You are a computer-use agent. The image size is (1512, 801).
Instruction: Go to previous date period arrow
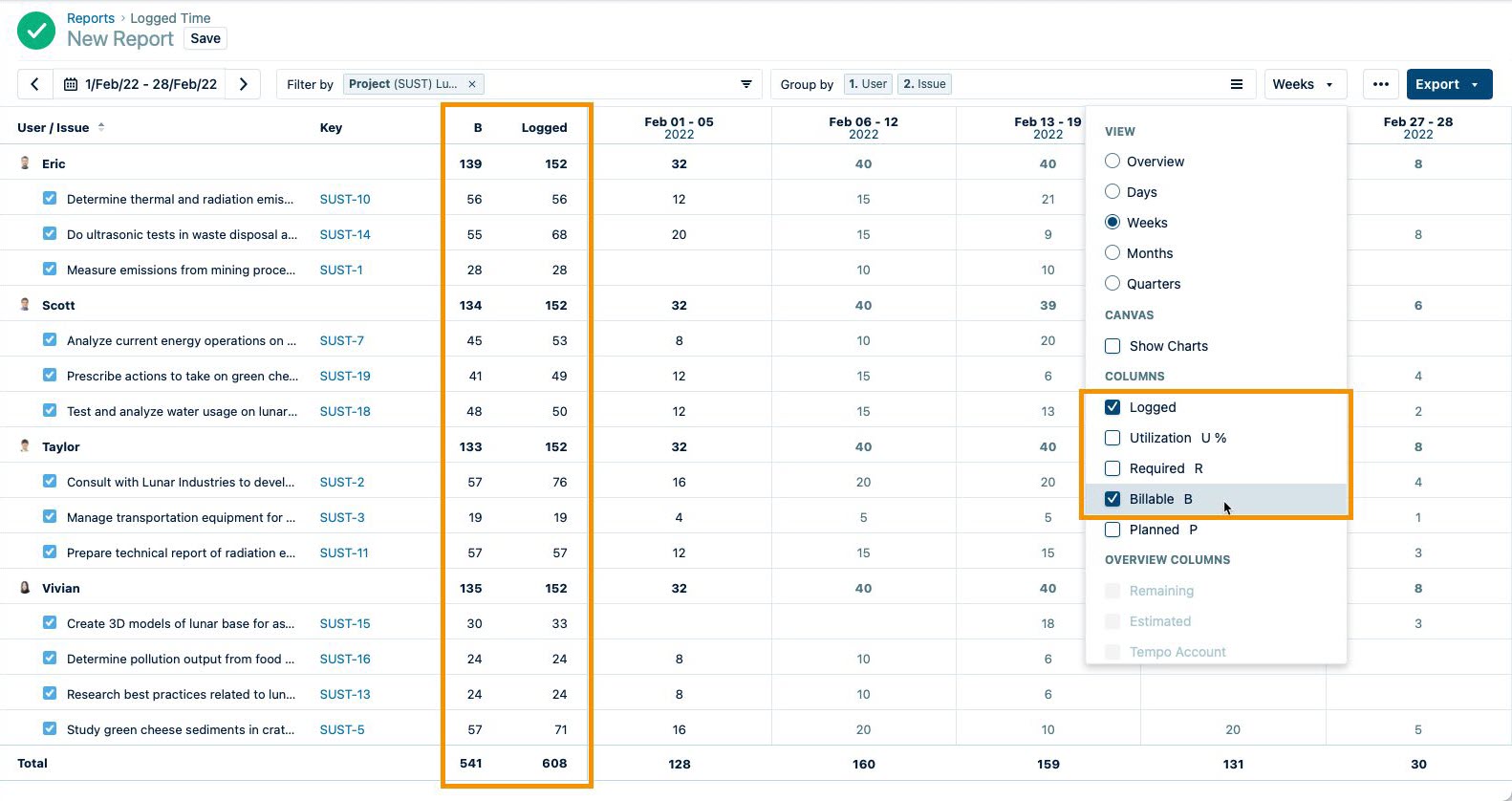point(35,84)
